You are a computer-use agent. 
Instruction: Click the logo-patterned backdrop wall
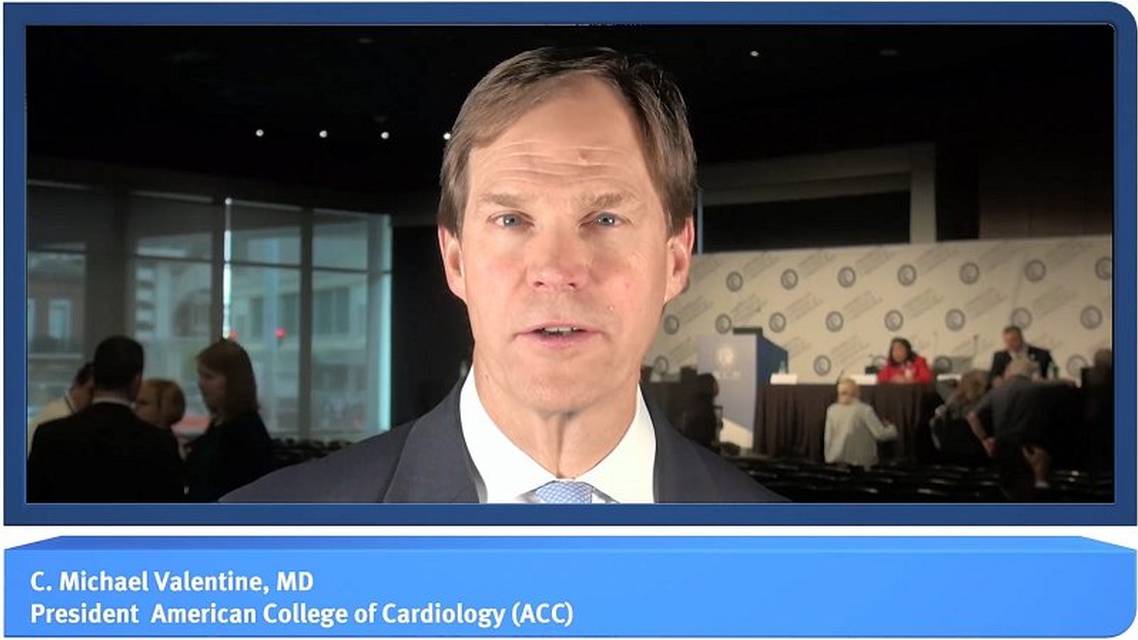click(x=885, y=305)
